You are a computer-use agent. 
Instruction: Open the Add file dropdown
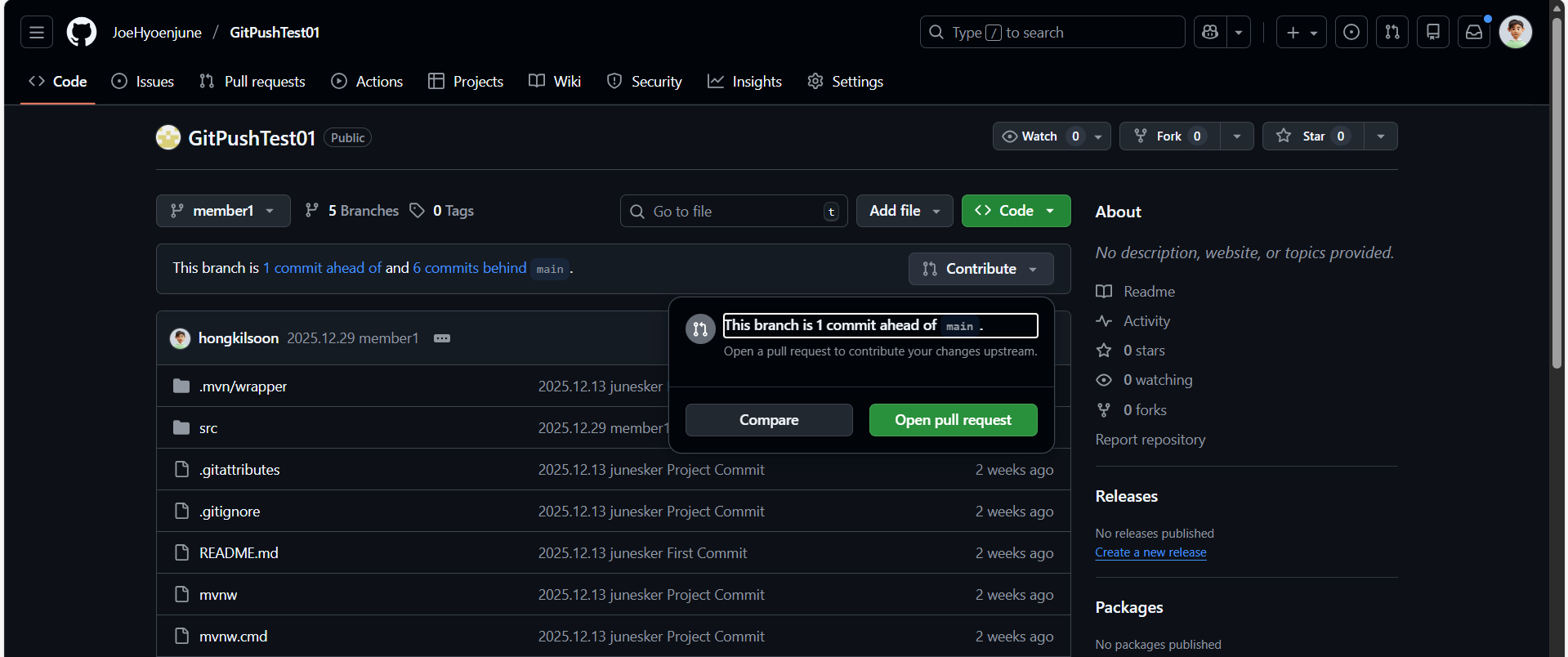point(905,211)
